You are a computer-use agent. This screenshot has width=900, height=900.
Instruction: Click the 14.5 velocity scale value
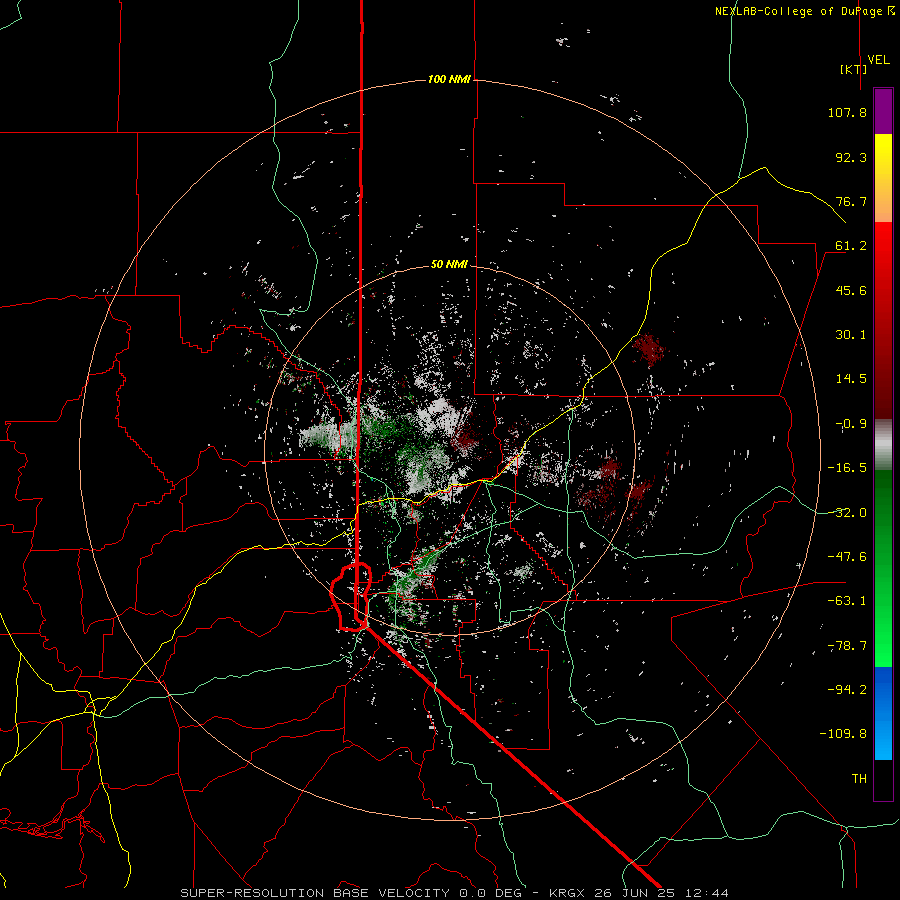pos(851,379)
